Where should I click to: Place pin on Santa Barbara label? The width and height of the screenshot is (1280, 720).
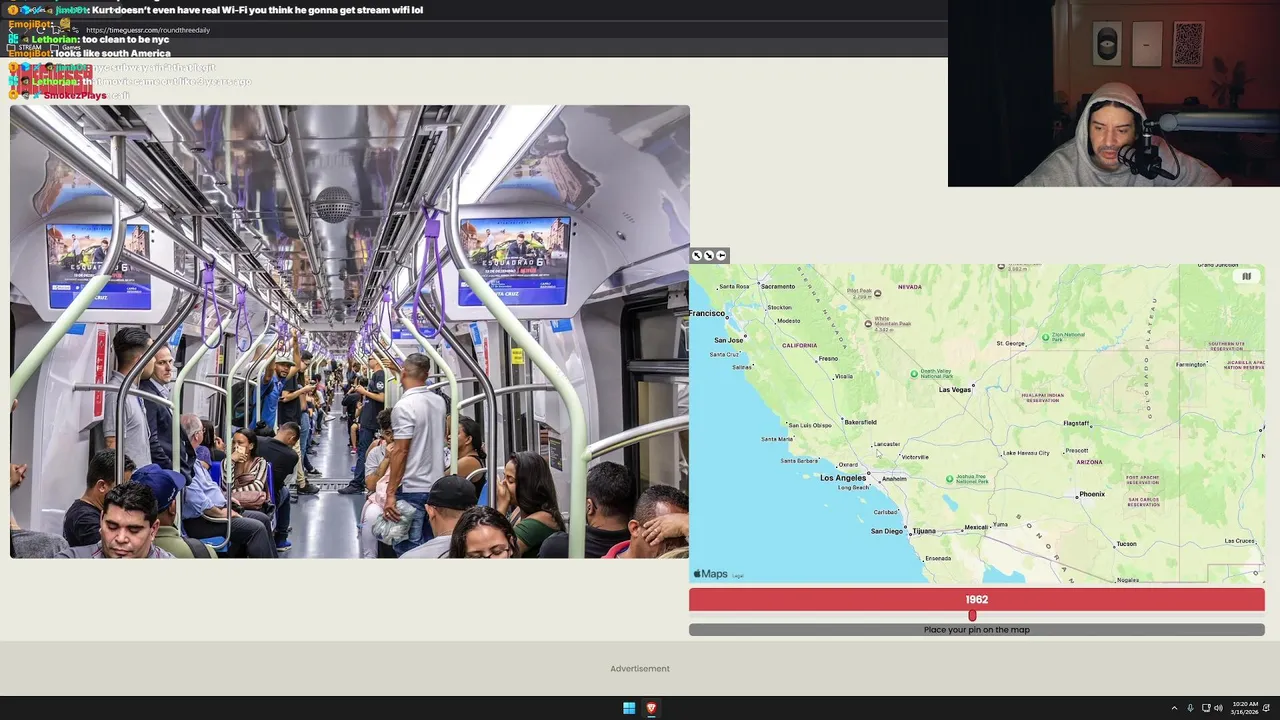coord(799,461)
